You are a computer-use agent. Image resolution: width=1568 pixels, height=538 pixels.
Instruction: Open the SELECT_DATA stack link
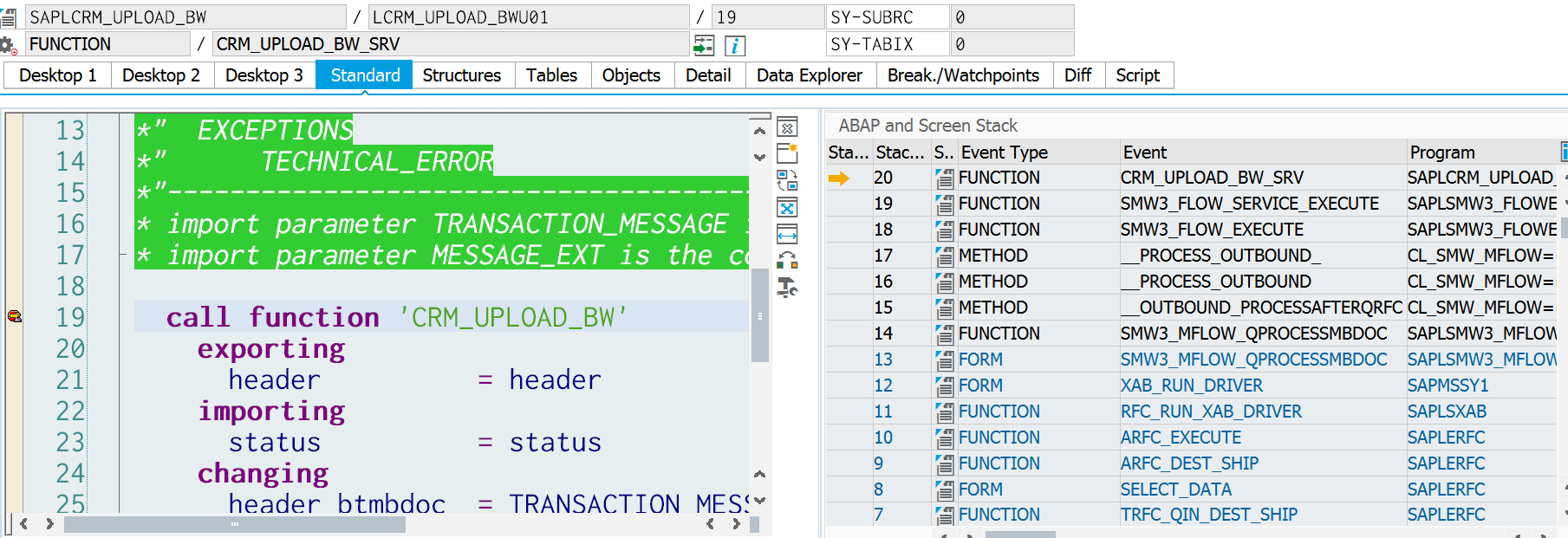[x=1175, y=489]
